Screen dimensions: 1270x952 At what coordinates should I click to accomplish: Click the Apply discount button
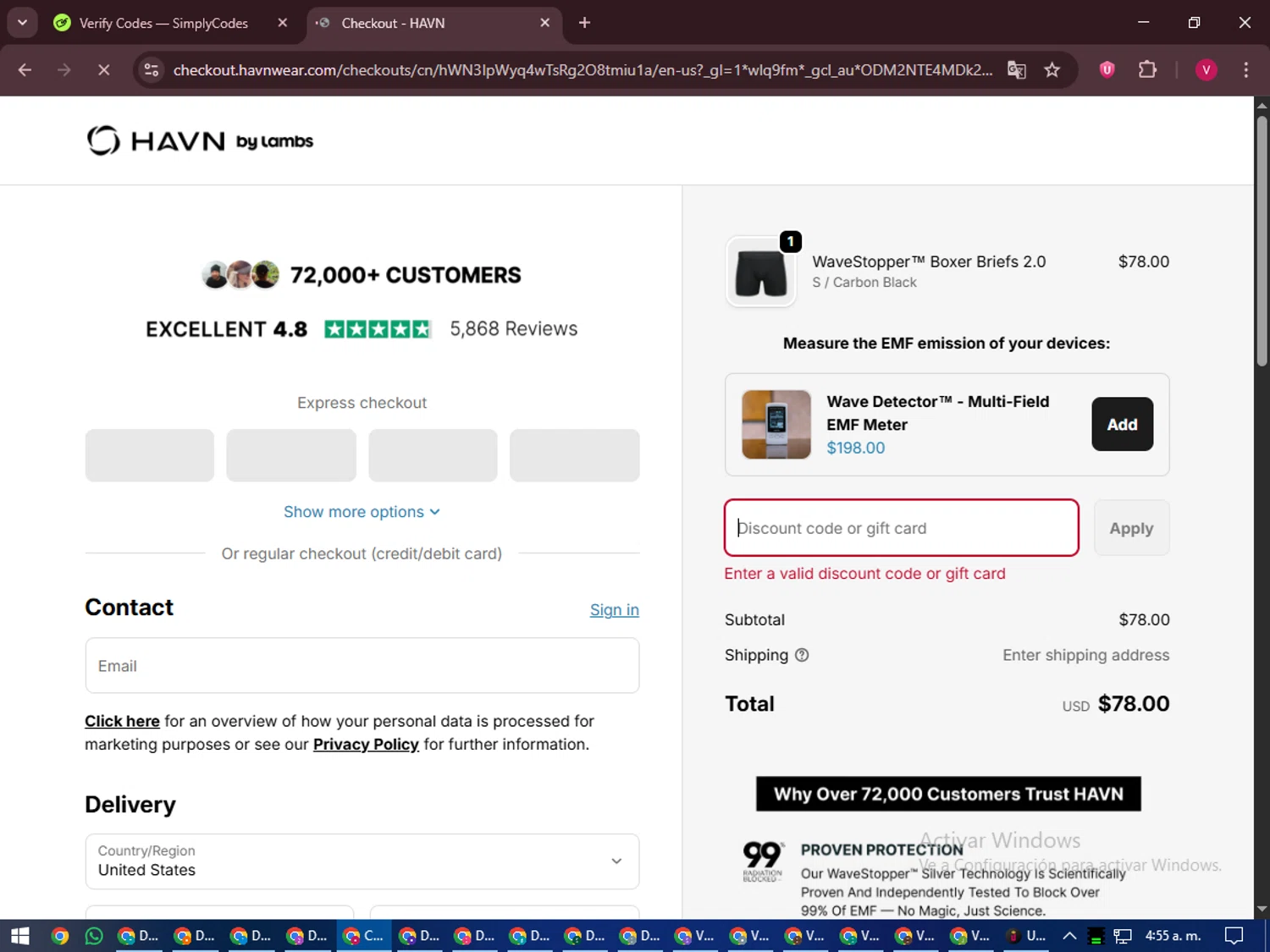coord(1131,528)
